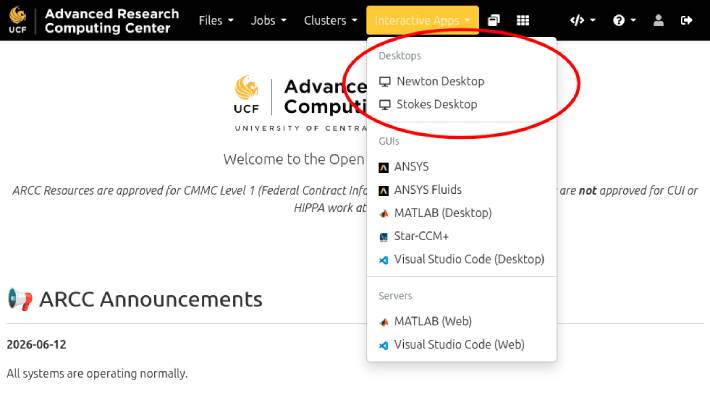Click the ARCC Announcements heading
710x400 pixels.
pos(151,299)
